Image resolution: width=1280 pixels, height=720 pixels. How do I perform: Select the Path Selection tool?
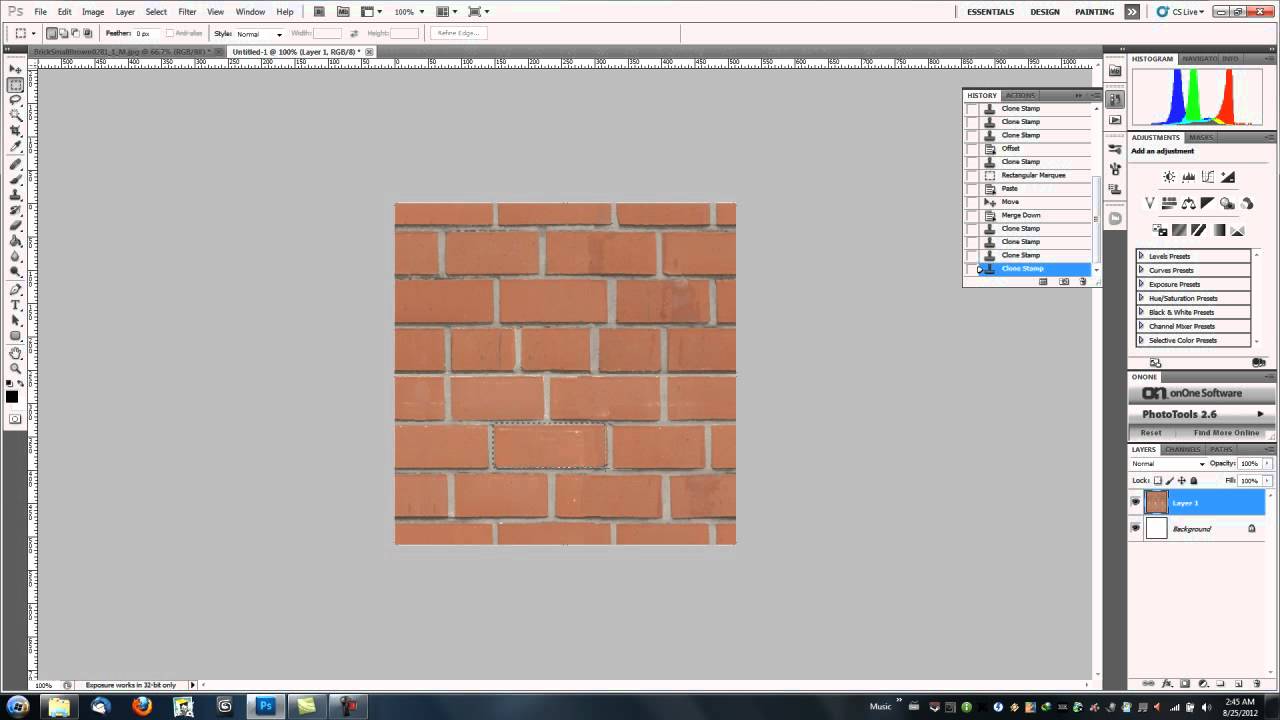pos(15,320)
